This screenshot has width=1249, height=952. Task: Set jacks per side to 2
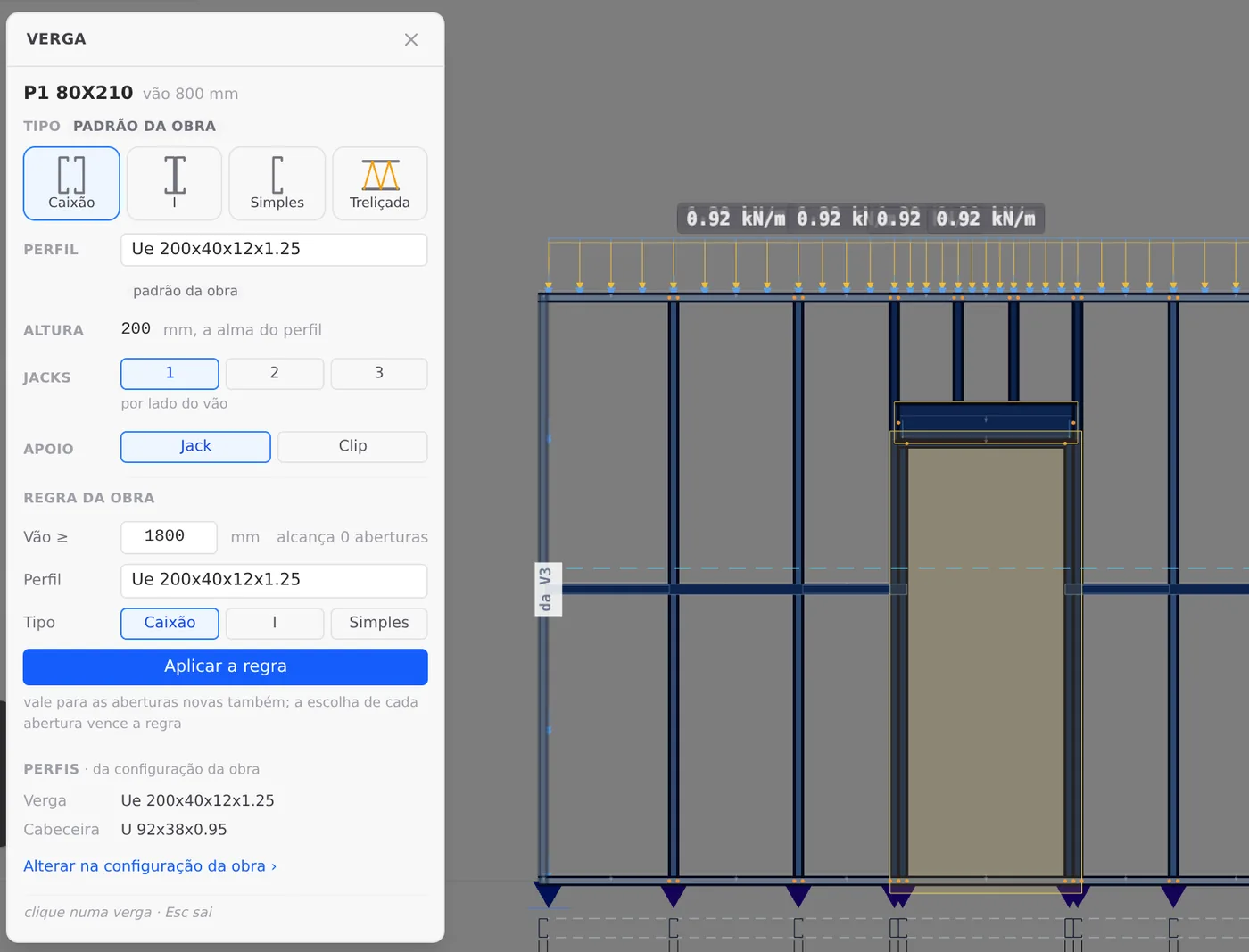tap(274, 373)
